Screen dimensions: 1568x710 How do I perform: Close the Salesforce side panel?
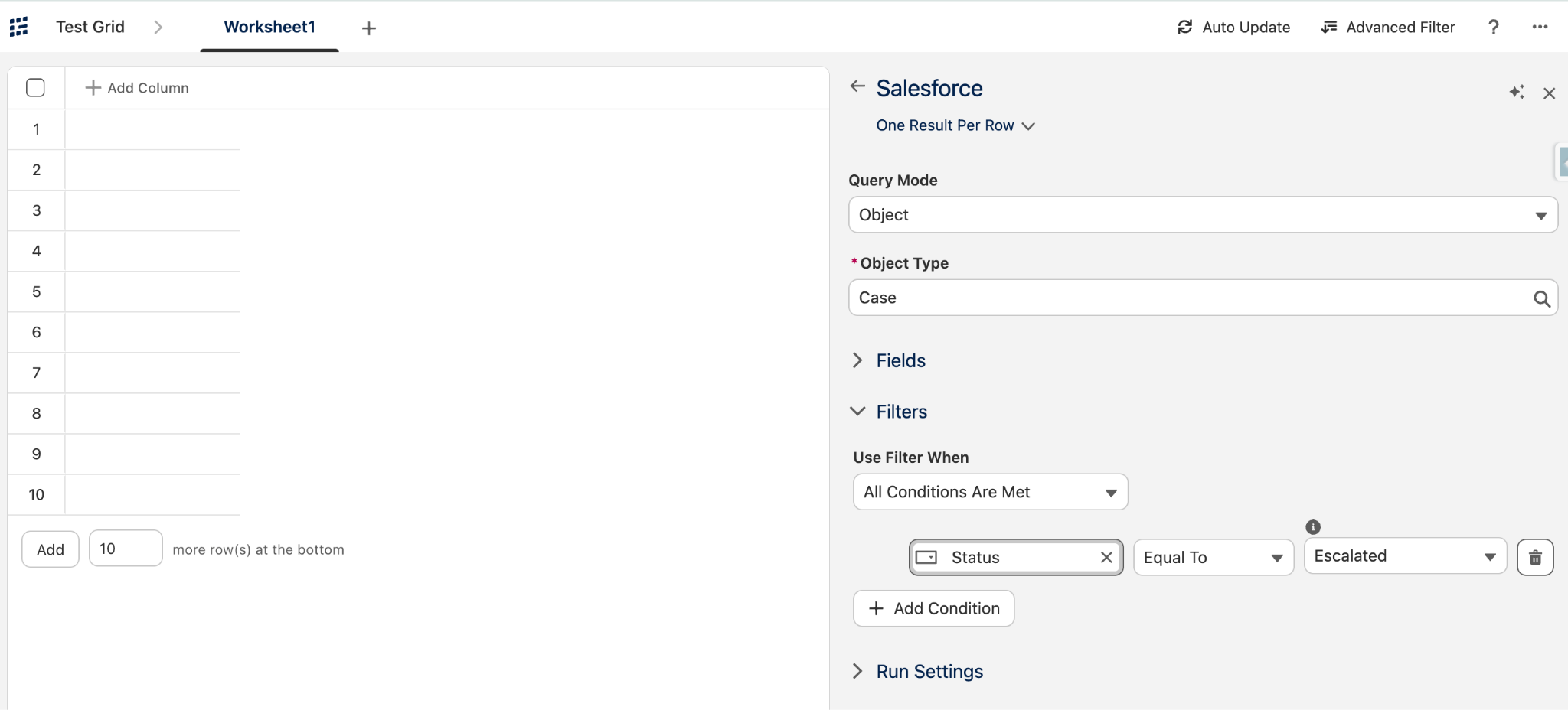coord(1549,93)
